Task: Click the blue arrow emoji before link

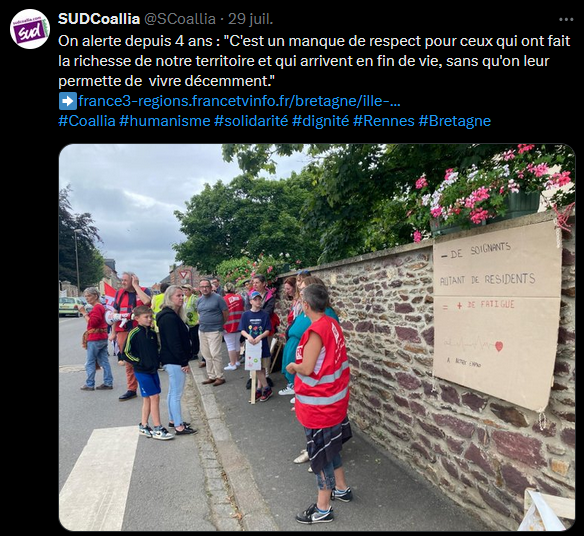Action: coord(68,101)
